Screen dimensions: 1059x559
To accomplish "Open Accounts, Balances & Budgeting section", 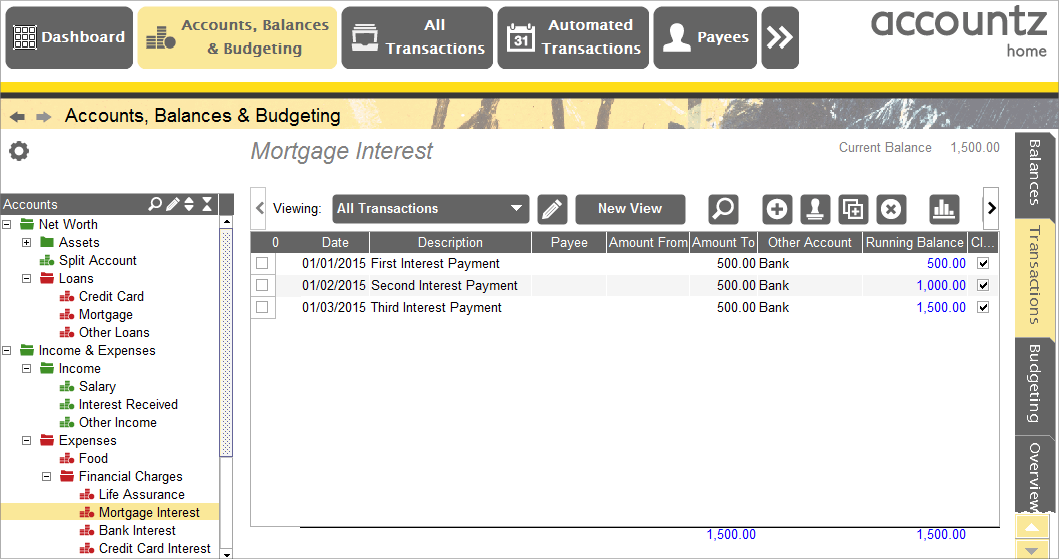I will click(x=237, y=38).
